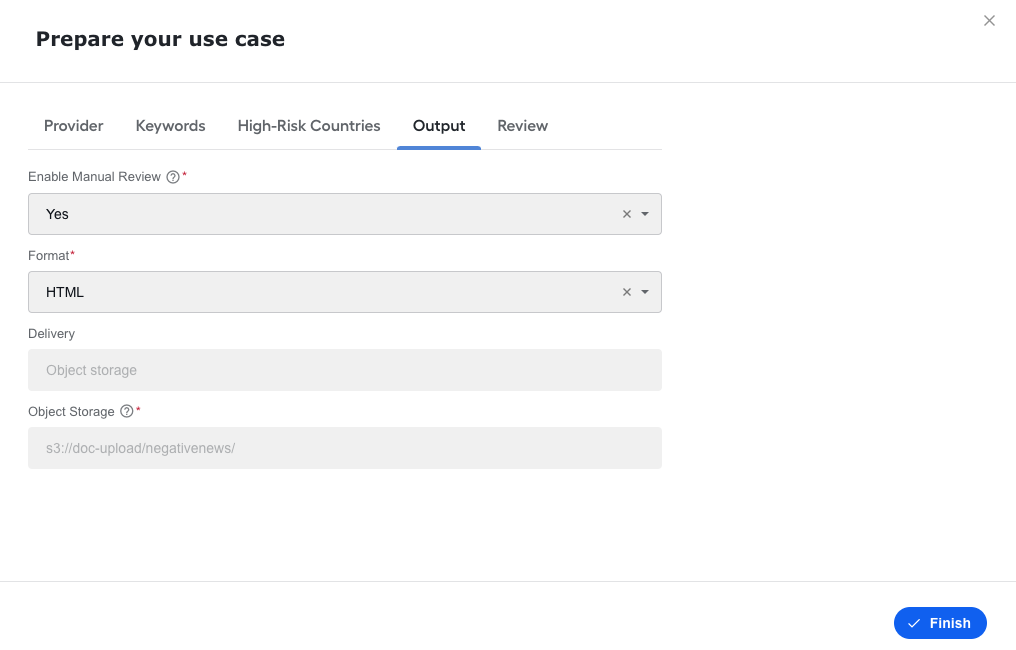Go to the High-Risk Countries tab
Screen dimensions: 1016x650
click(x=309, y=126)
